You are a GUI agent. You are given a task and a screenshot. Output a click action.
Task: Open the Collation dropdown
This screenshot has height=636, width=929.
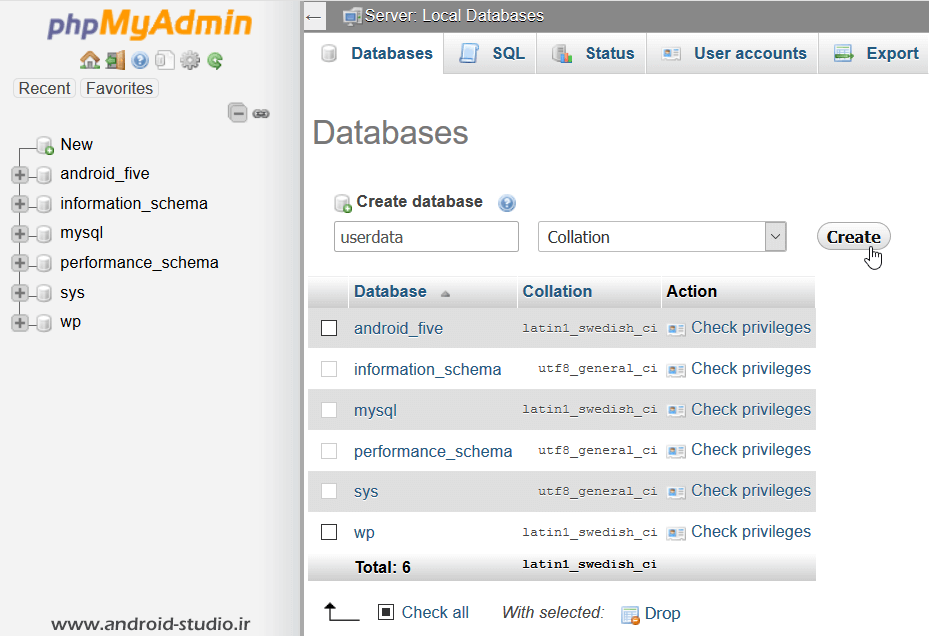click(x=662, y=236)
